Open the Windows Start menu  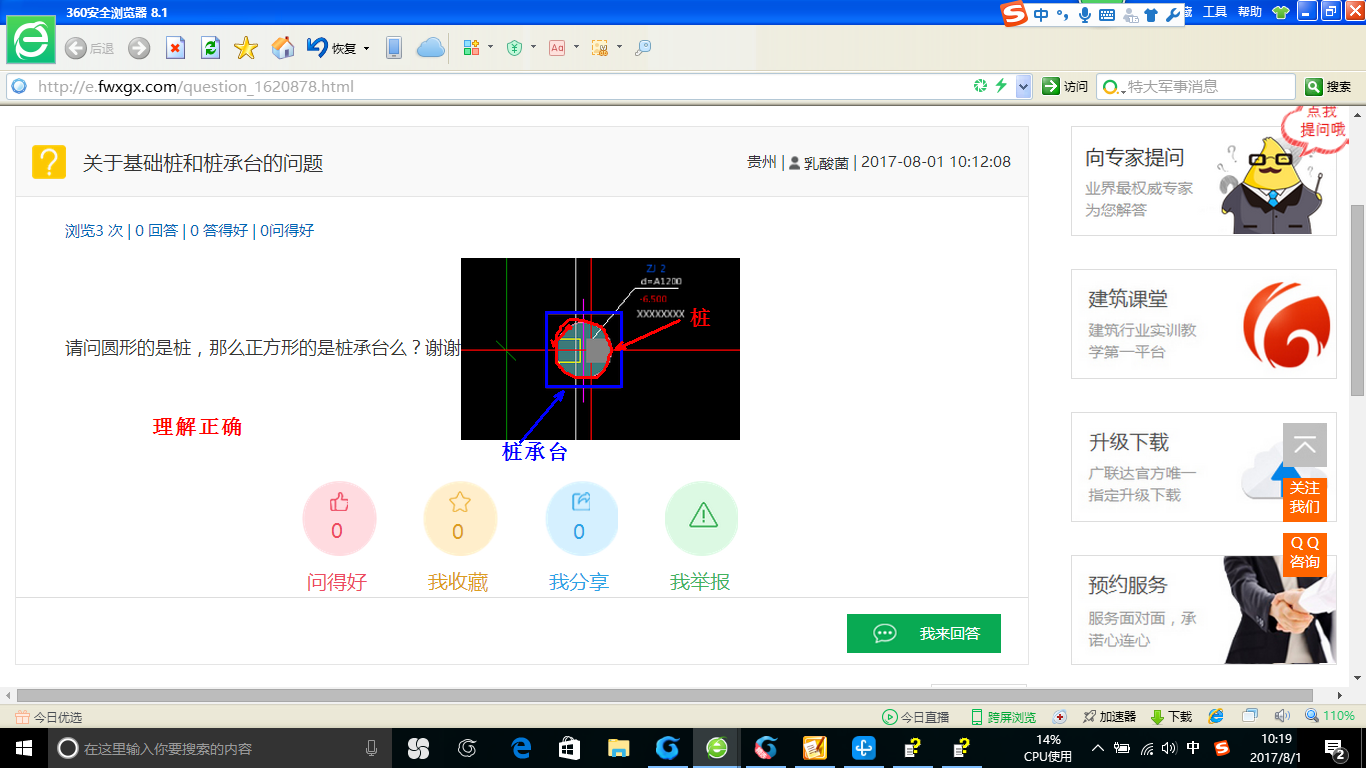[x=23, y=748]
